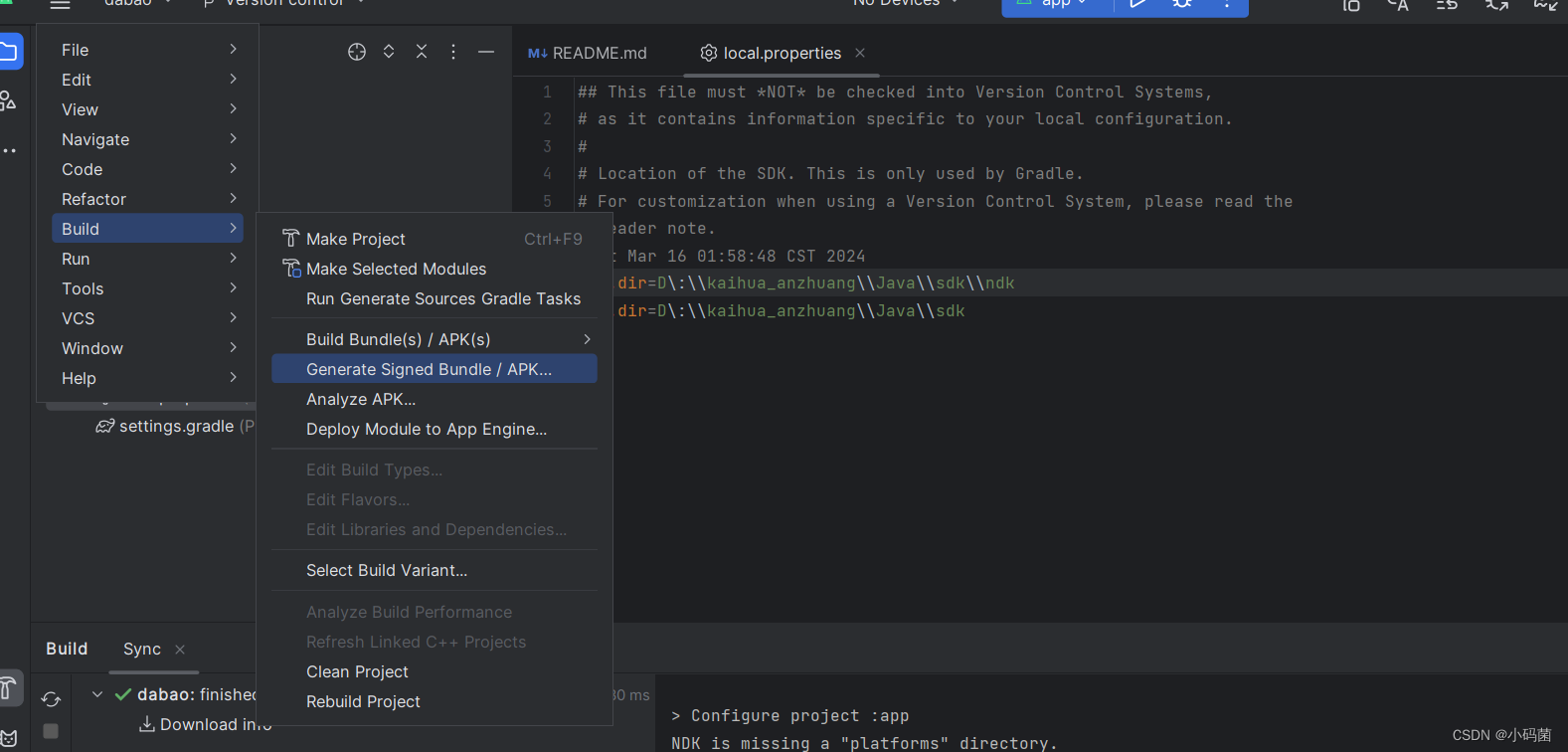Click Expand Selected up-down arrows icon
The height and width of the screenshot is (752, 1568).
[389, 52]
